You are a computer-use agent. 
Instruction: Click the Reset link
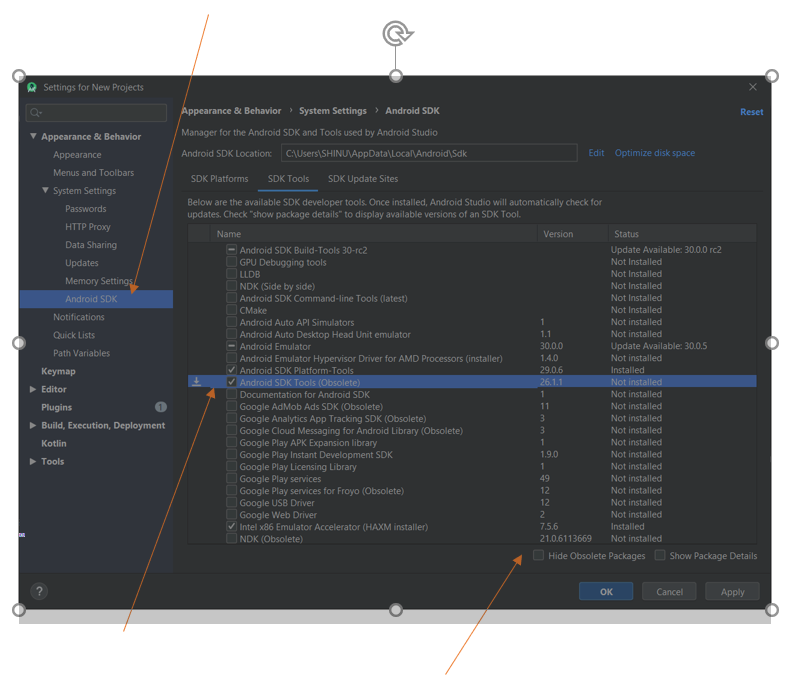coord(751,112)
